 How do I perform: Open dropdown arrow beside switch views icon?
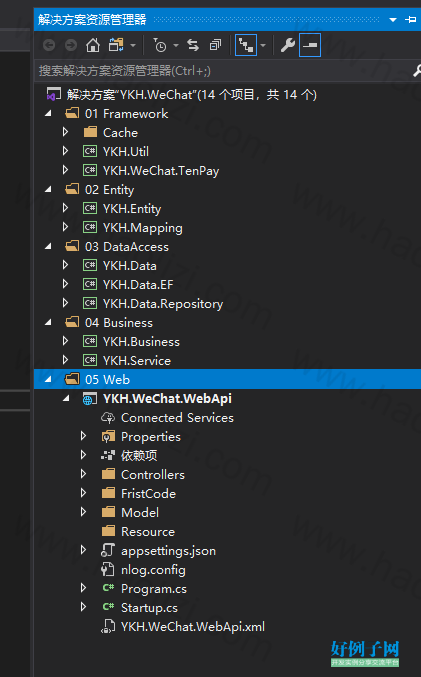(x=133, y=45)
